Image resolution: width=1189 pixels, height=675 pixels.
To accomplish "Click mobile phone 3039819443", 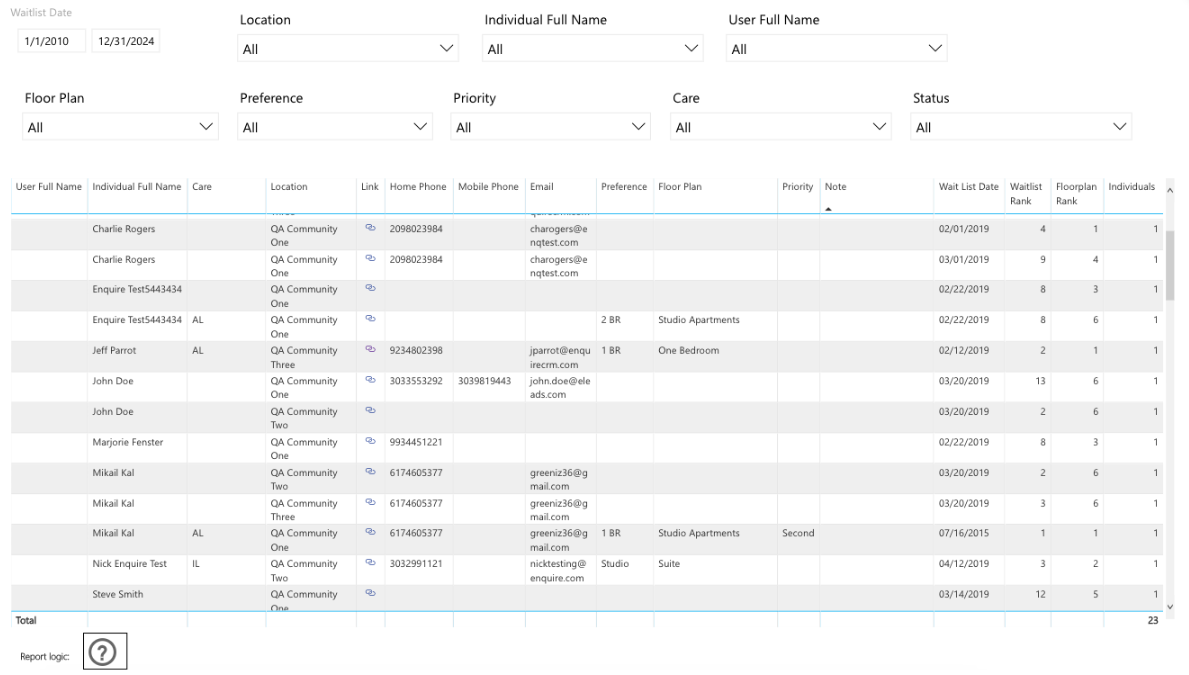I will click(485, 381).
